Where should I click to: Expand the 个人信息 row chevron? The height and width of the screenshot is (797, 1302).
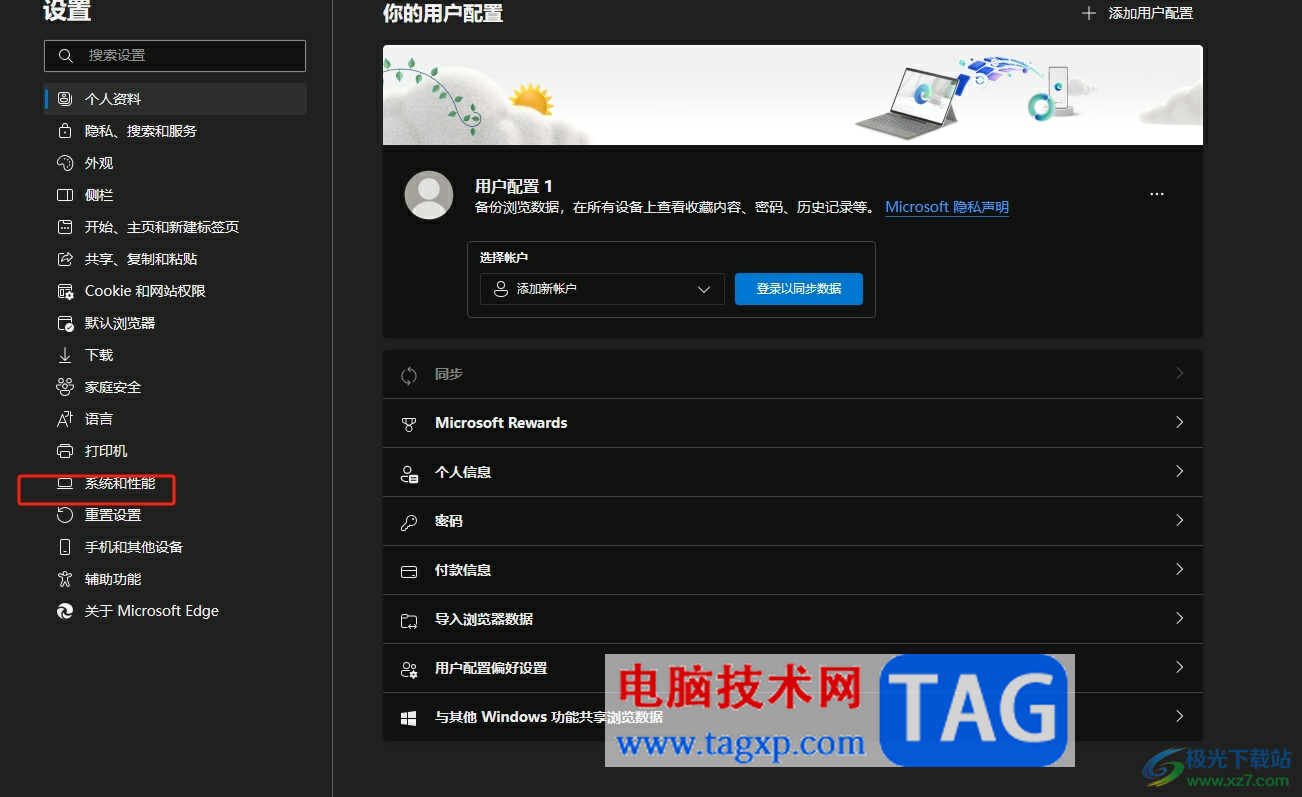tap(1180, 471)
